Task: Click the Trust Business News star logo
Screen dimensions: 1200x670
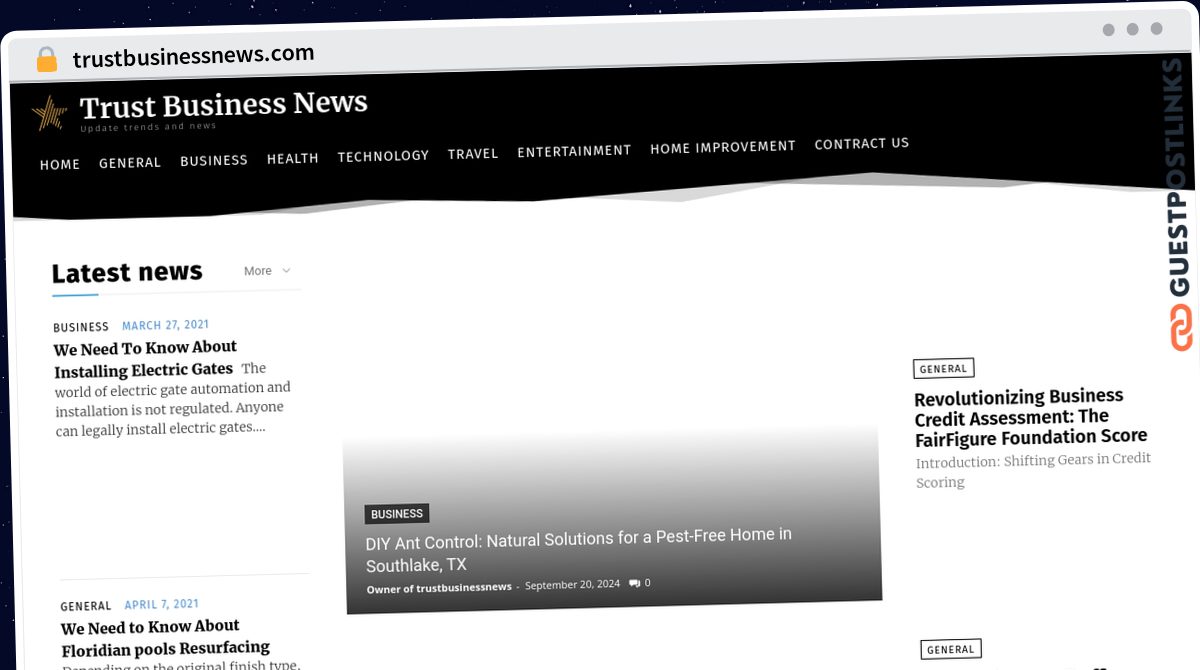Action: (x=49, y=113)
